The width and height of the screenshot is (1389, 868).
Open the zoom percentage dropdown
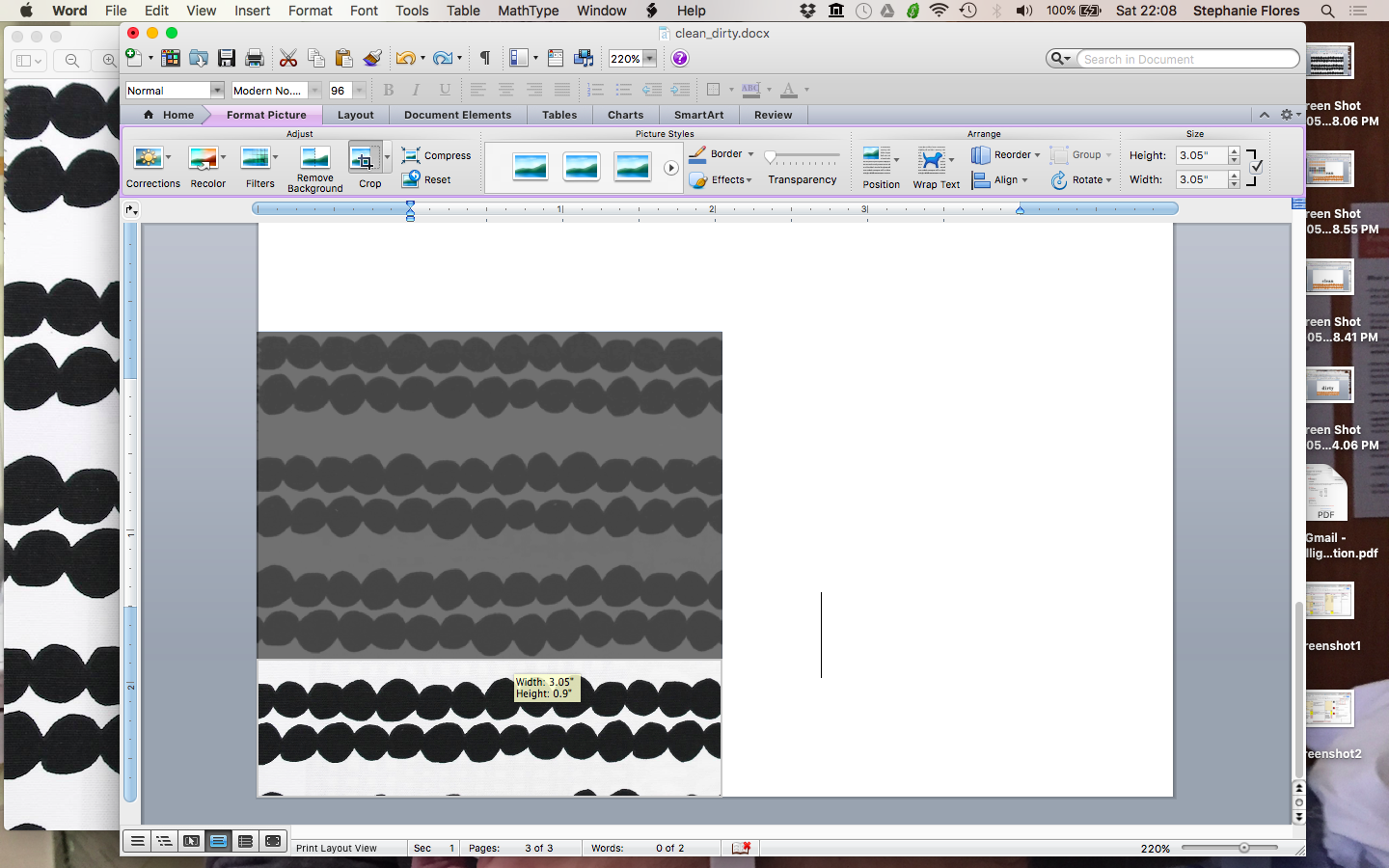coord(650,58)
